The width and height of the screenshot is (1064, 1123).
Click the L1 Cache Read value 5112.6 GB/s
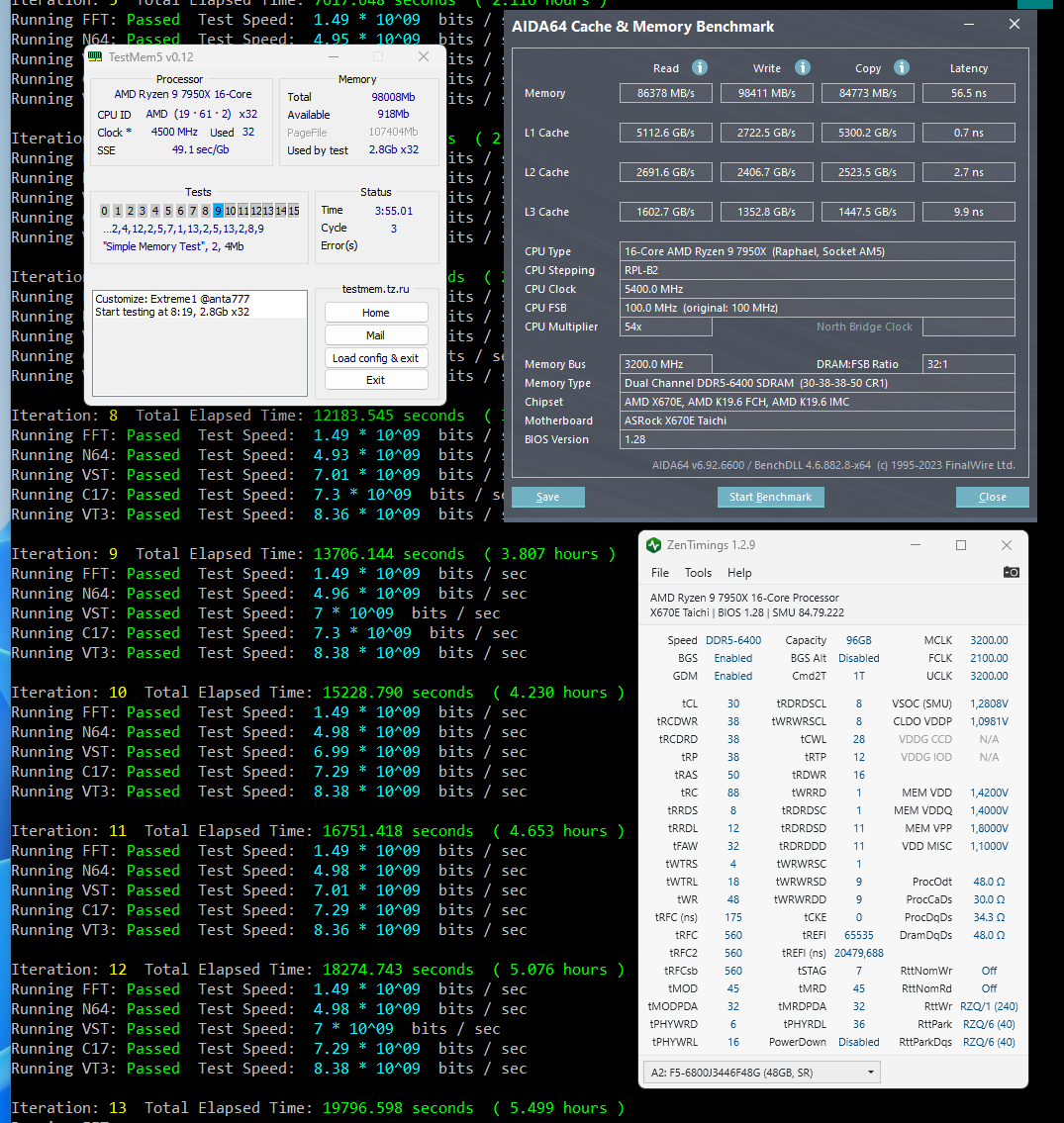(x=666, y=133)
